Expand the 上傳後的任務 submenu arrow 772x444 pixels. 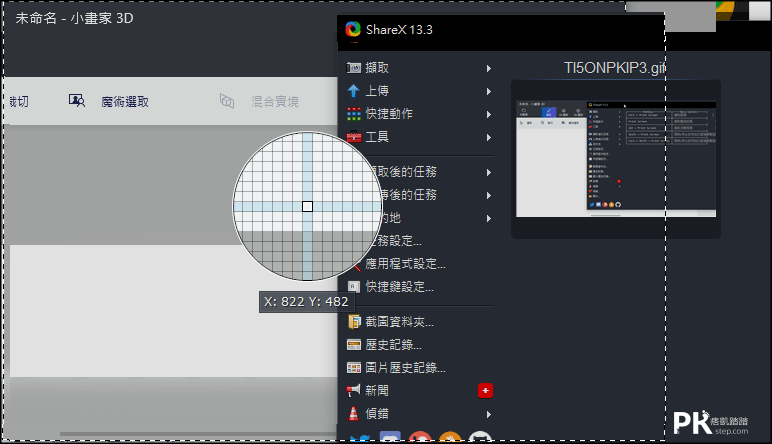click(x=488, y=195)
